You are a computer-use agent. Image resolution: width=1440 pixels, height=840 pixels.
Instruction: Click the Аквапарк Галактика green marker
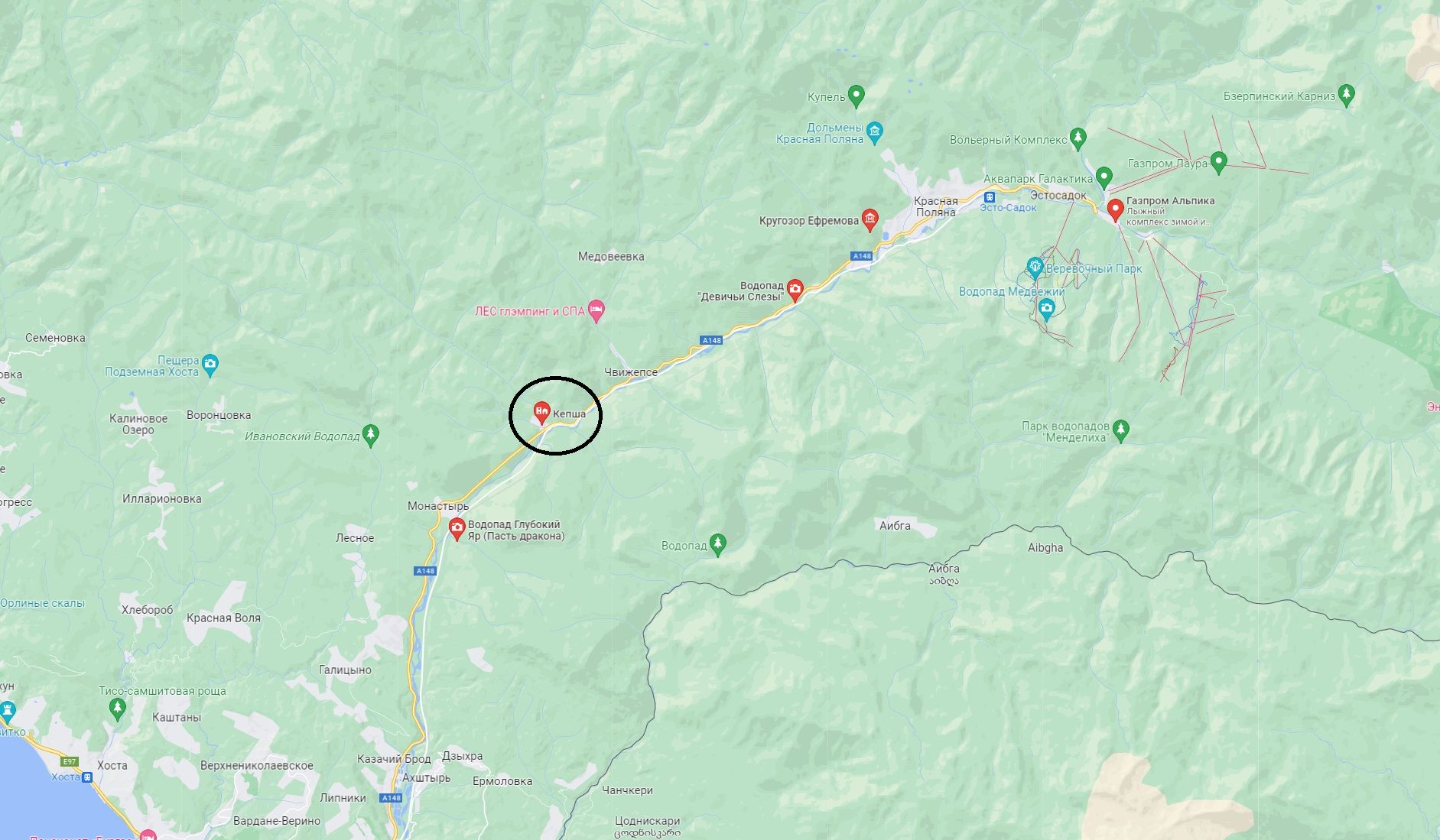pos(1104,177)
